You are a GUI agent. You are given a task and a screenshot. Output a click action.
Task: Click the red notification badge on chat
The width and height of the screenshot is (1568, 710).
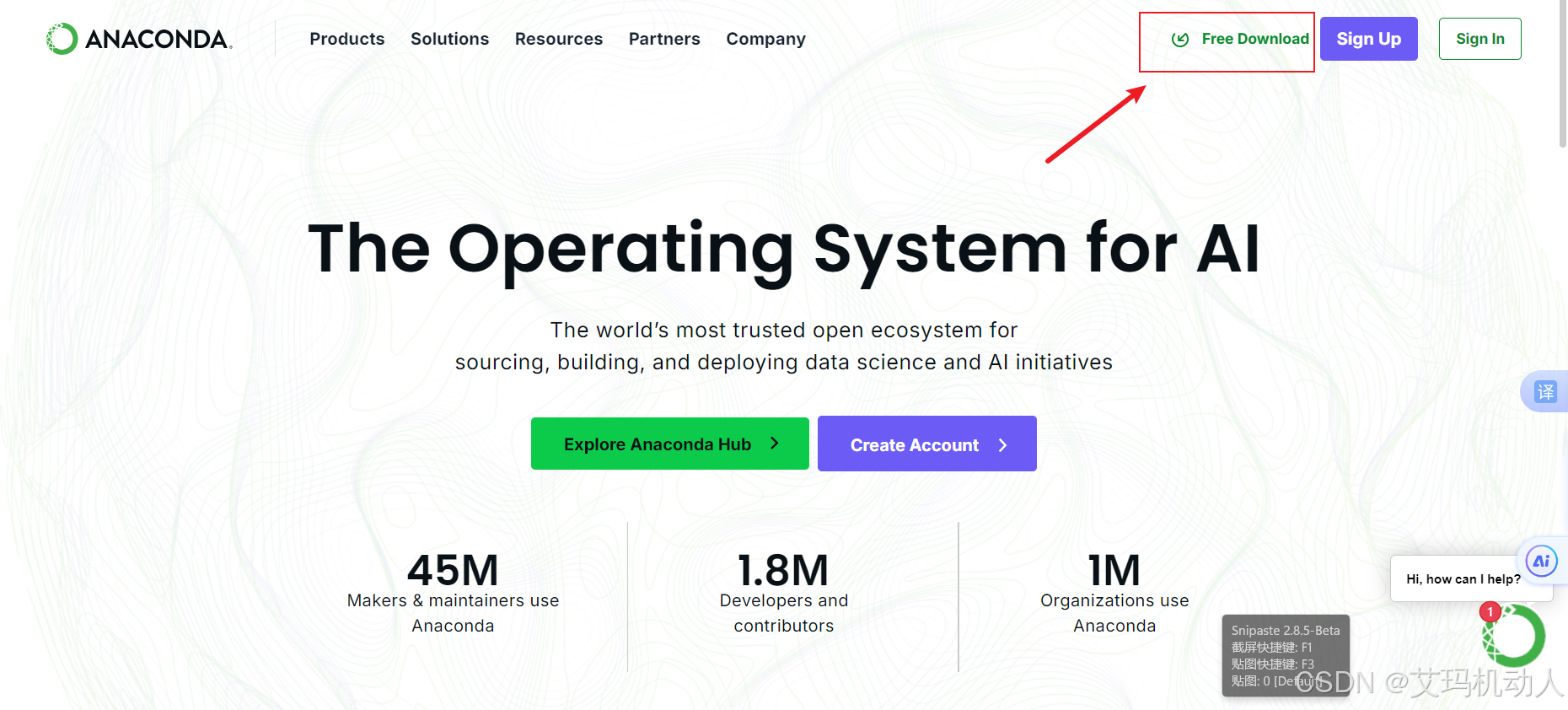pyautogui.click(x=1490, y=612)
